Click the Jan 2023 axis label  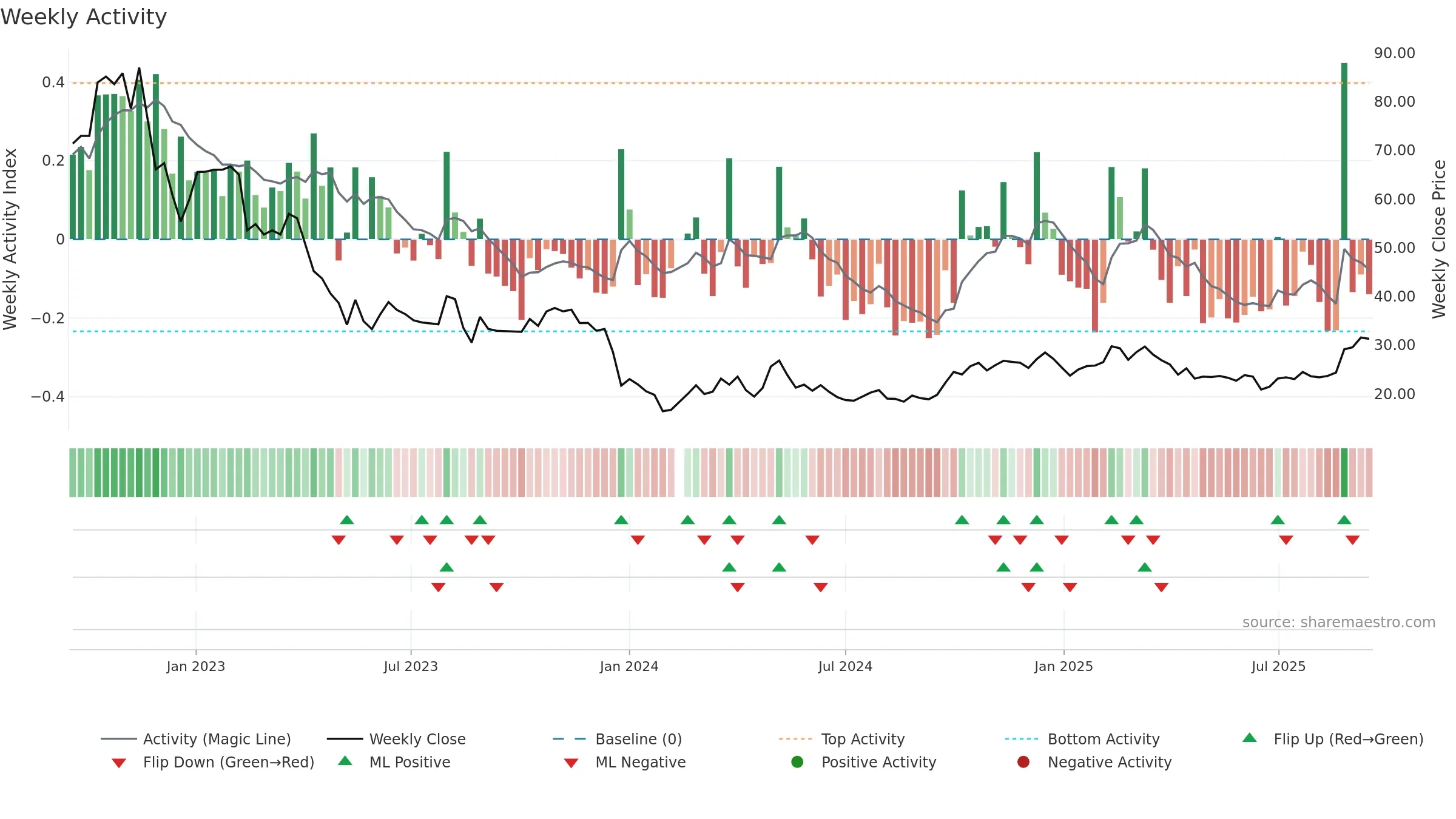(x=196, y=666)
